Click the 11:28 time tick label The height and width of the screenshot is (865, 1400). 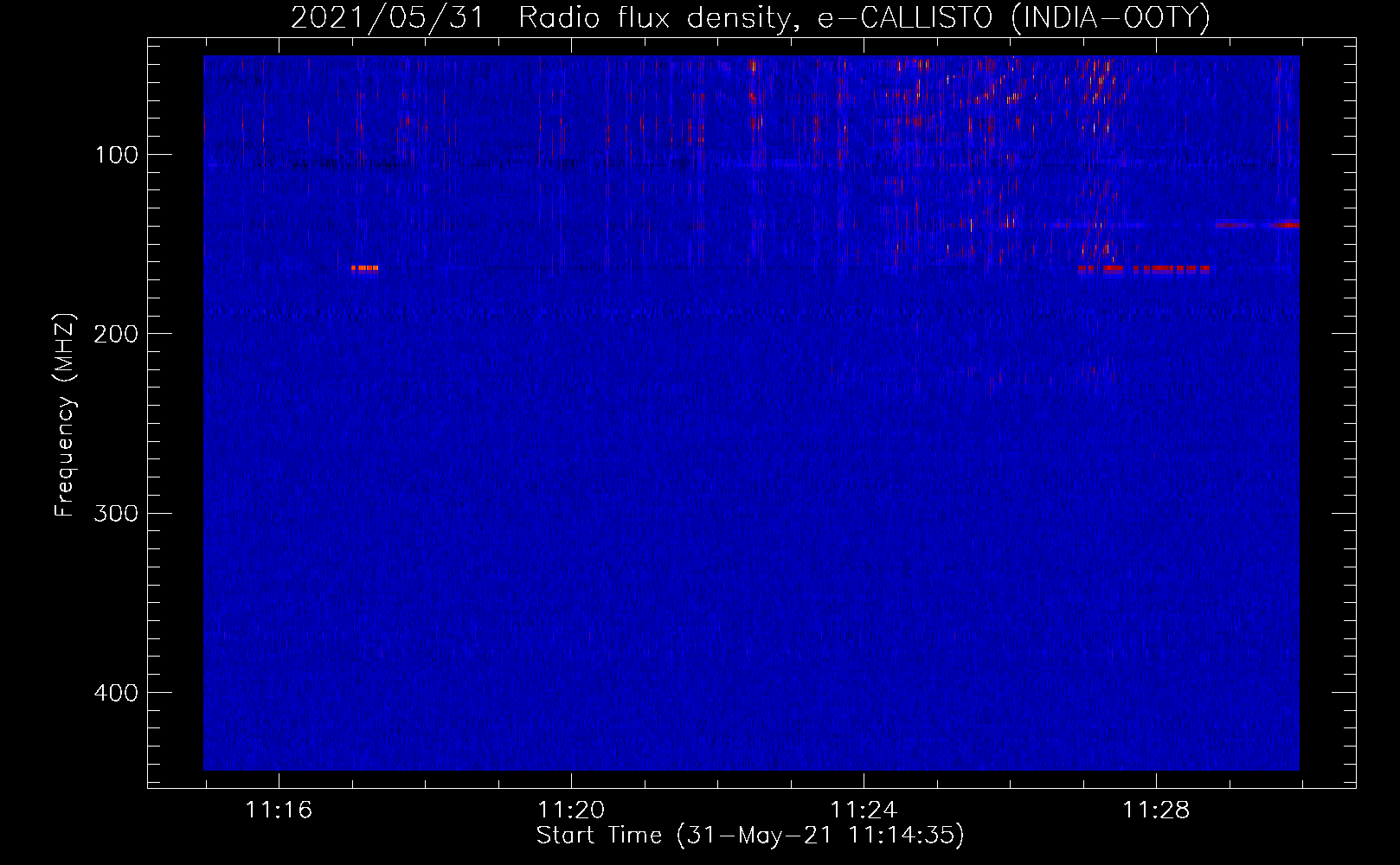(x=1156, y=810)
